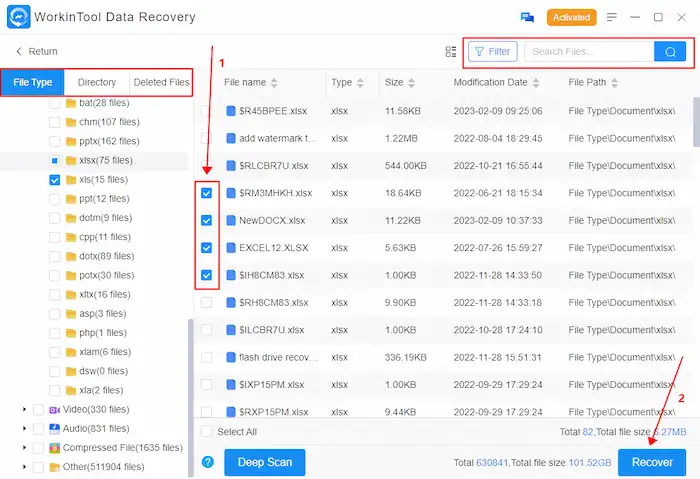Sort by Type column arrows
700x479 pixels.
click(360, 83)
